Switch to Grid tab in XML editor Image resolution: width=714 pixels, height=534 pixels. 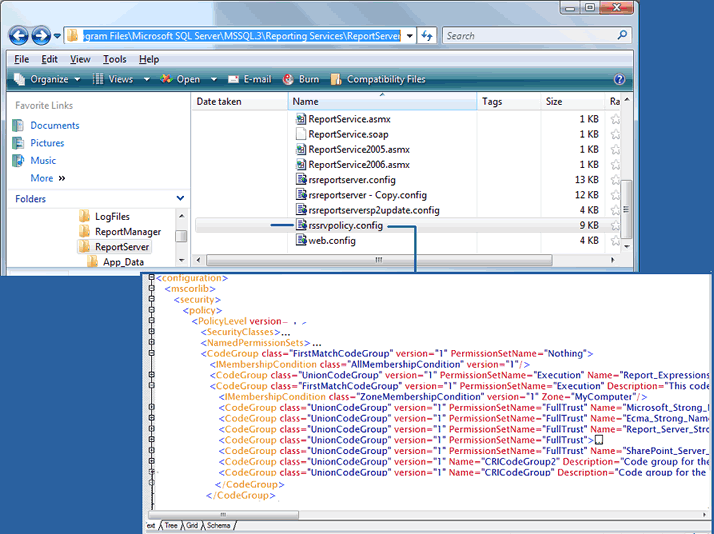pos(192,525)
